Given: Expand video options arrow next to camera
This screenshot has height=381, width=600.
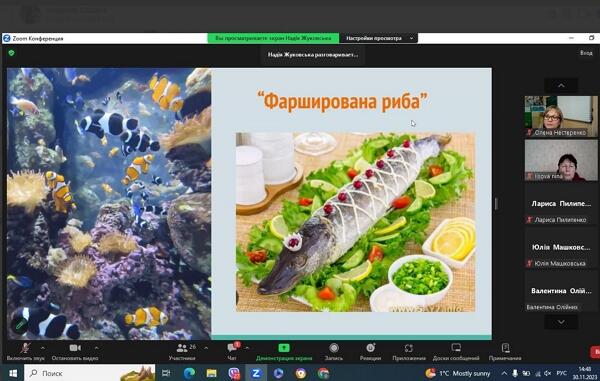Looking at the screenshot, I should pyautogui.click(x=96, y=348).
